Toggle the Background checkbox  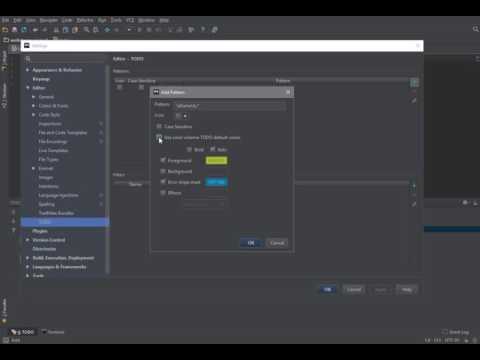(163, 171)
